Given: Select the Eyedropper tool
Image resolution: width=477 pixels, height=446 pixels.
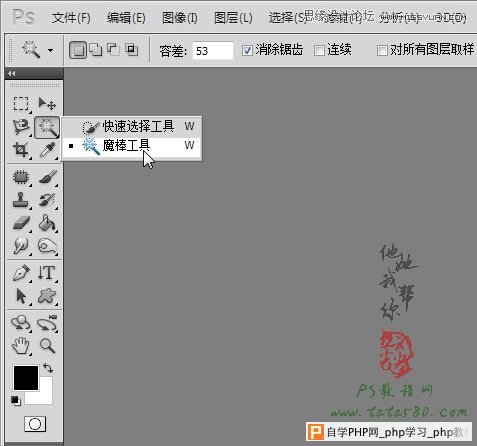Looking at the screenshot, I should (x=47, y=150).
